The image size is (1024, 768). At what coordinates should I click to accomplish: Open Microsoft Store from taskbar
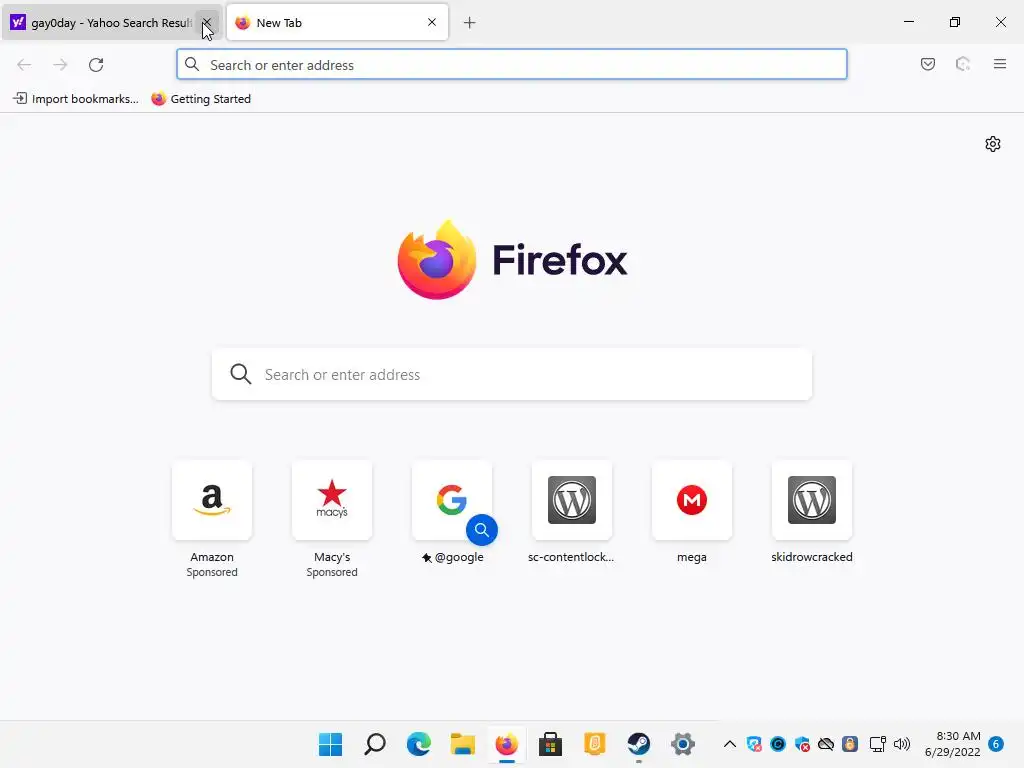pos(551,744)
